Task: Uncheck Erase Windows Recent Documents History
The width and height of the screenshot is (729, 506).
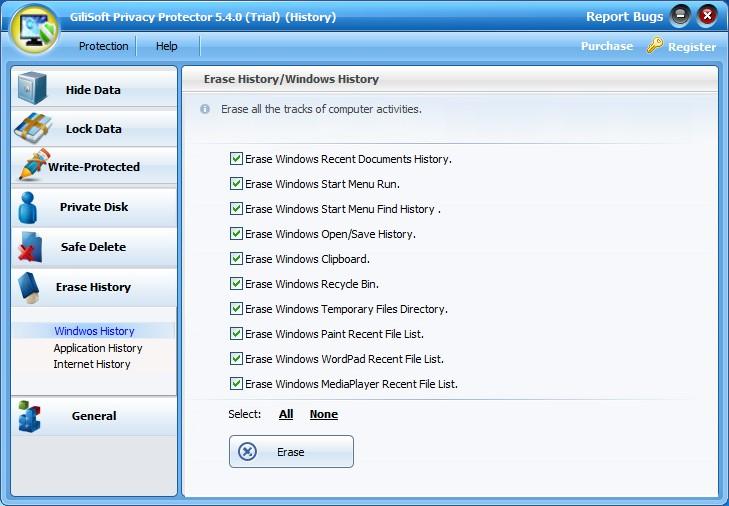Action: click(236, 159)
